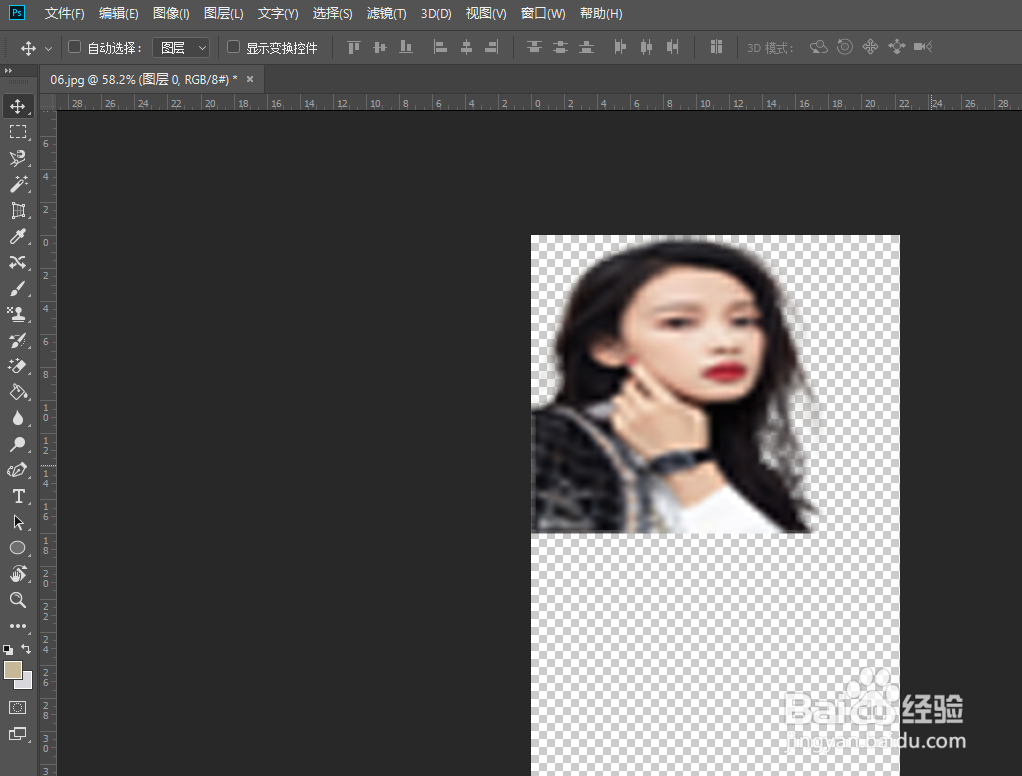The width and height of the screenshot is (1022, 776).
Task: Open the 文件(F) menu
Action: click(65, 13)
